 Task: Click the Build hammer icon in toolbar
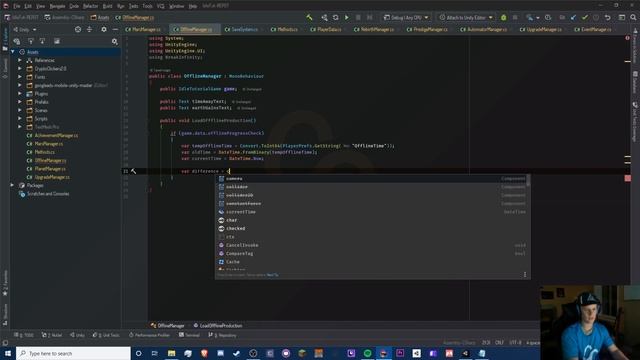point(309,18)
